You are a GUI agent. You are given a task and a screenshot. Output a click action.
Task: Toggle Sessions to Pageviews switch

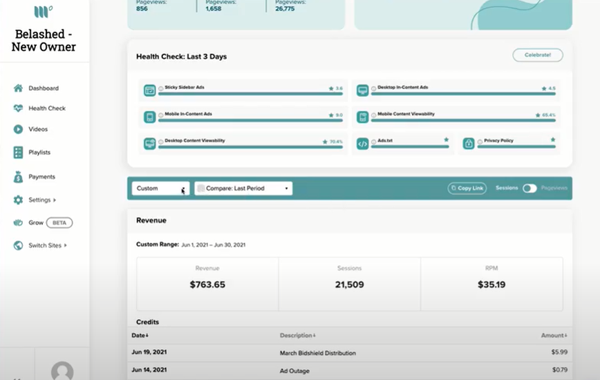[530, 188]
